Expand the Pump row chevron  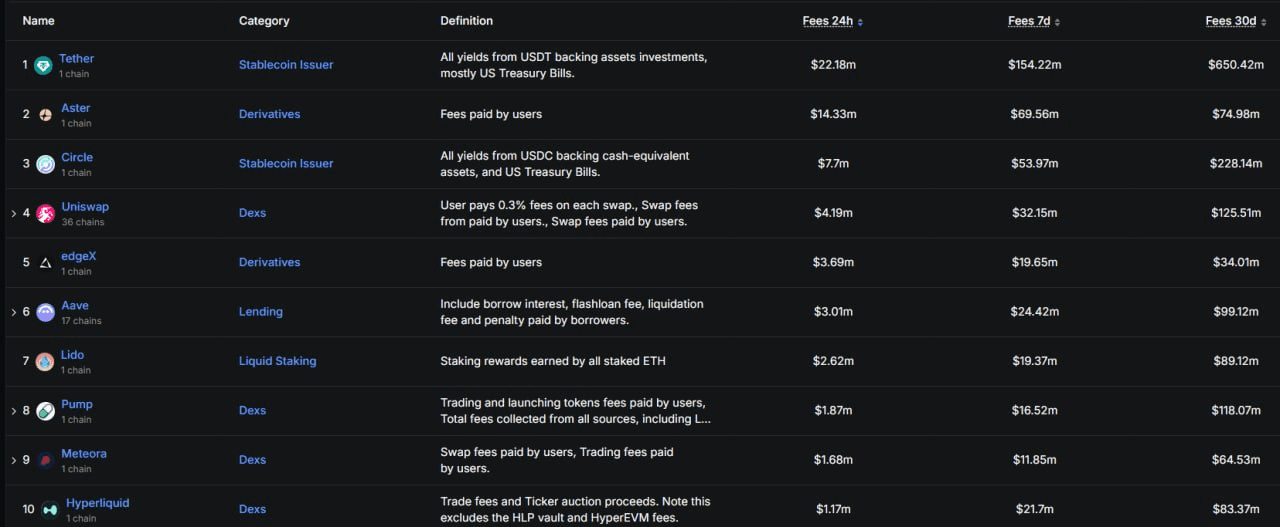pyautogui.click(x=13, y=411)
